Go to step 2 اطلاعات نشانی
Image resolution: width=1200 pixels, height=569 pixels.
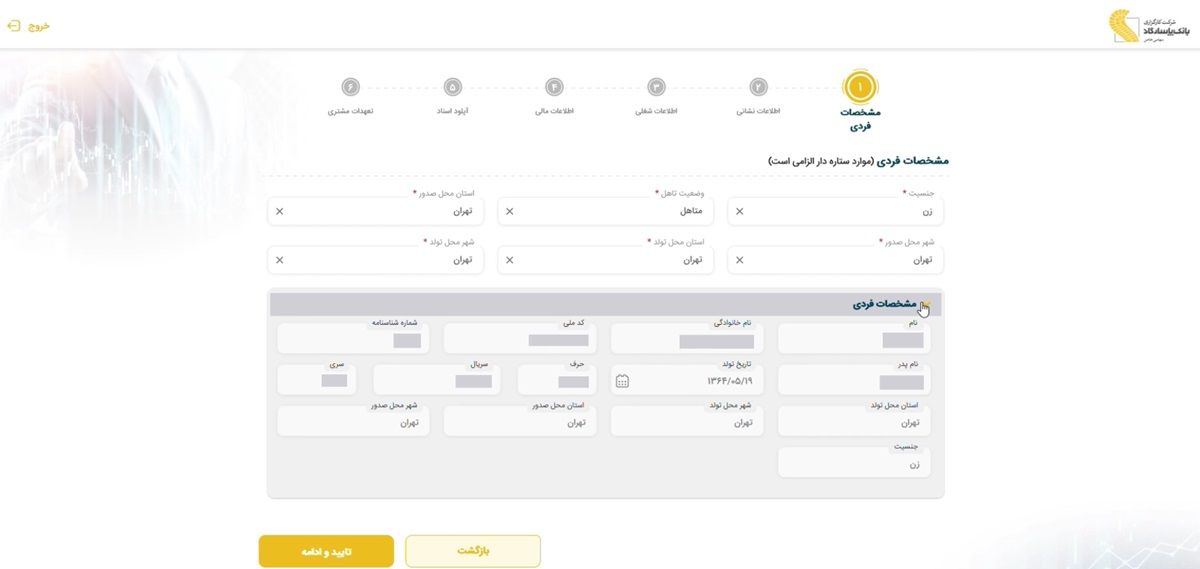(x=759, y=87)
